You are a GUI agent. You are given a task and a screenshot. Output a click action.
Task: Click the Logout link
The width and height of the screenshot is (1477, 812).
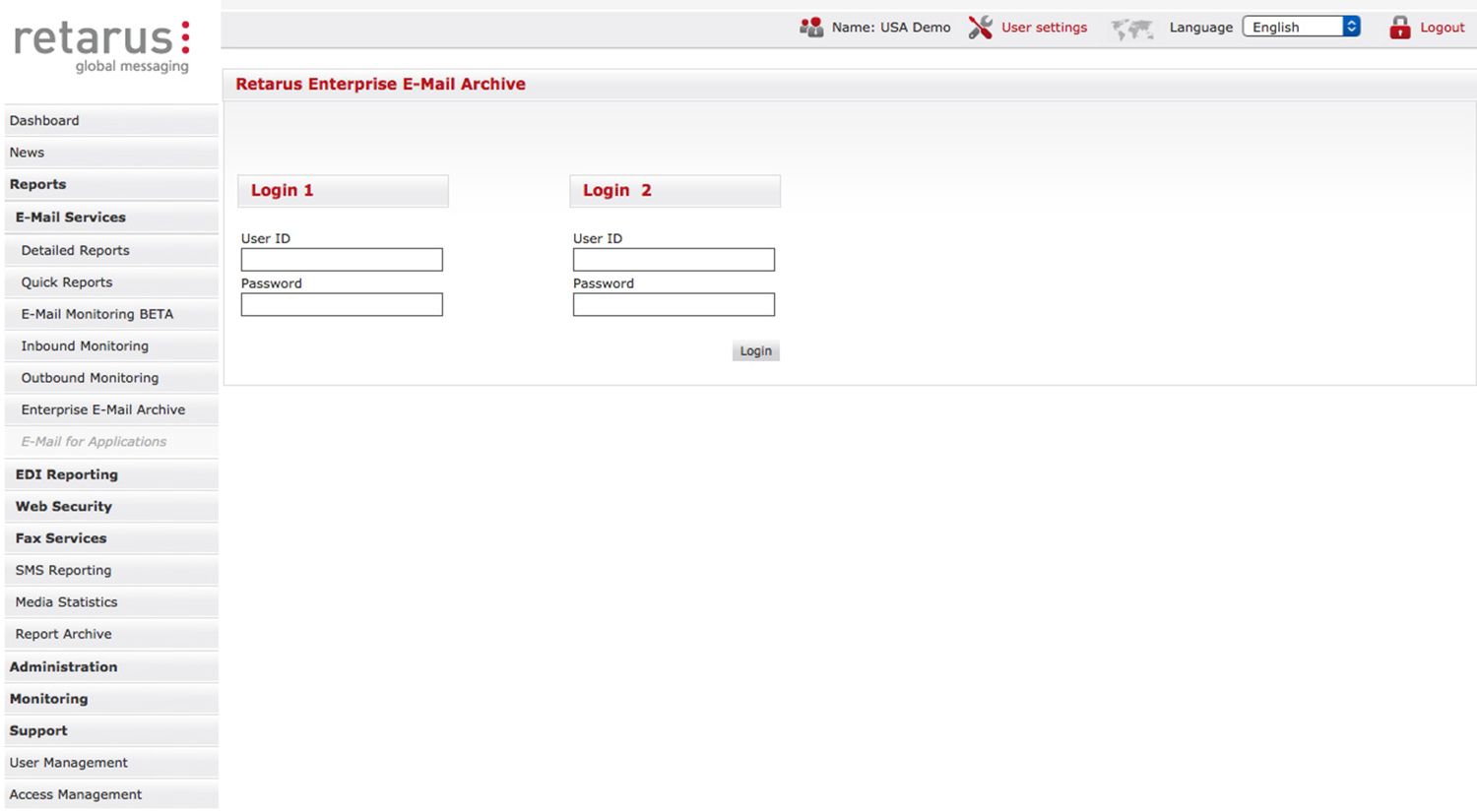1442,28
